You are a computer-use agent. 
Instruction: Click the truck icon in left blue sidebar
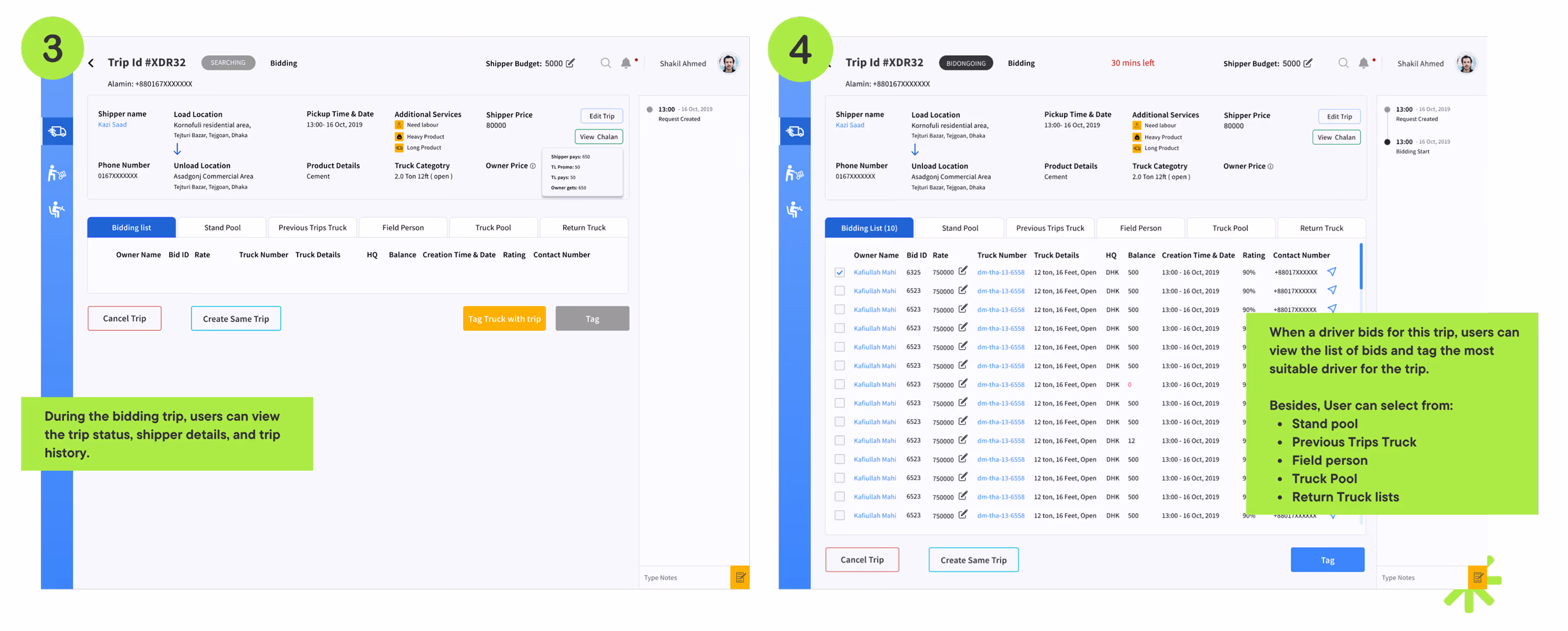pyautogui.click(x=57, y=131)
